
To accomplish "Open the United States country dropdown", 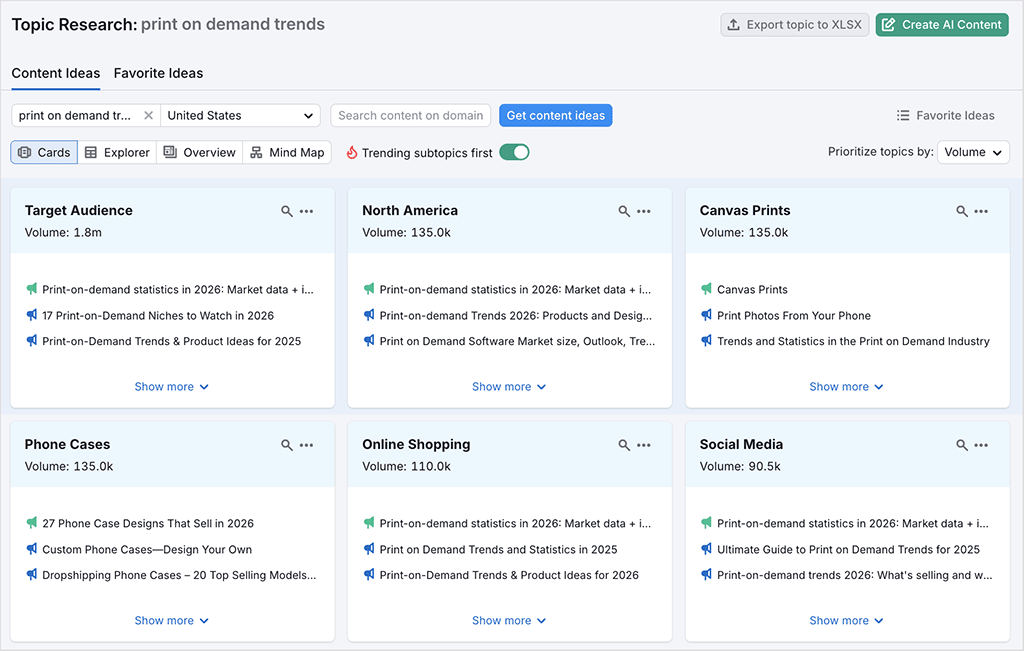I will pos(240,115).
